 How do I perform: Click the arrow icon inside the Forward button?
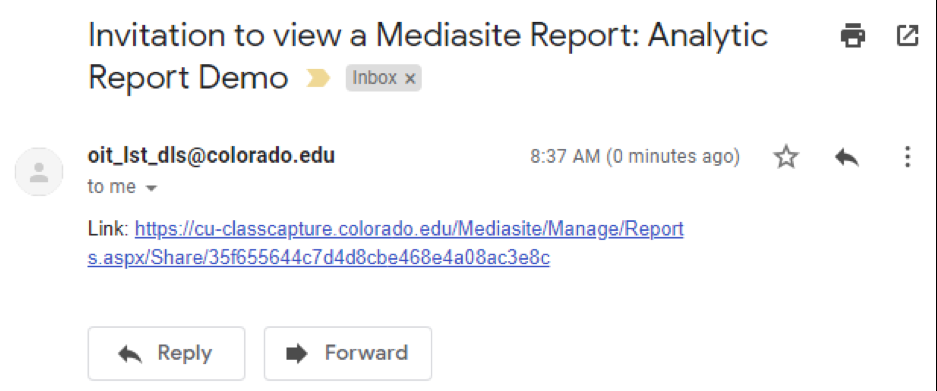pyautogui.click(x=296, y=354)
